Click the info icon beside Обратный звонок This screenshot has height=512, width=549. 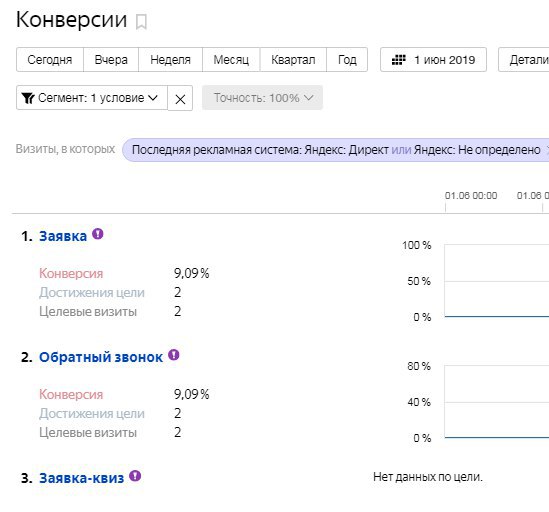(x=174, y=355)
